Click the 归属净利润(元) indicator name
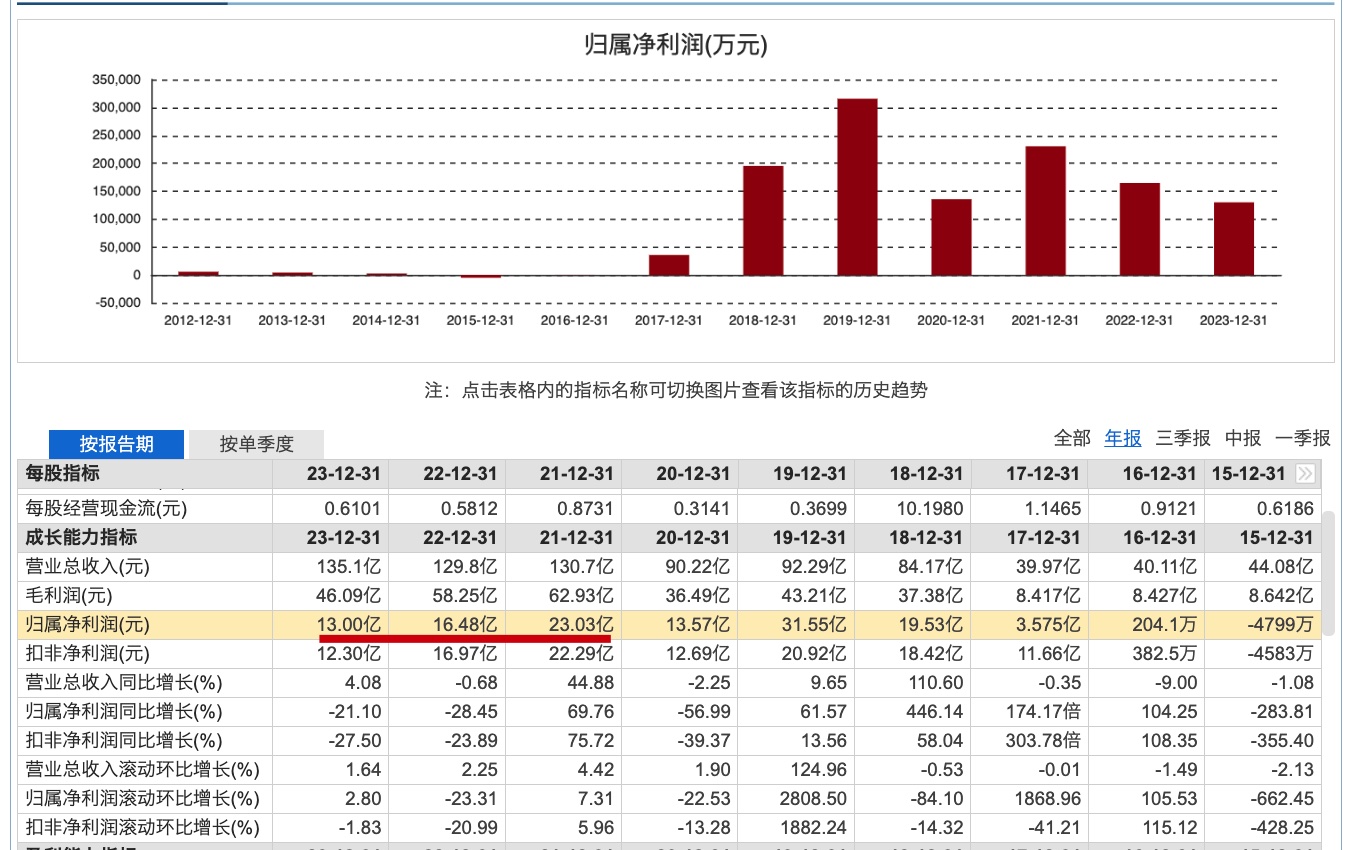This screenshot has width=1356, height=850. click(x=88, y=625)
